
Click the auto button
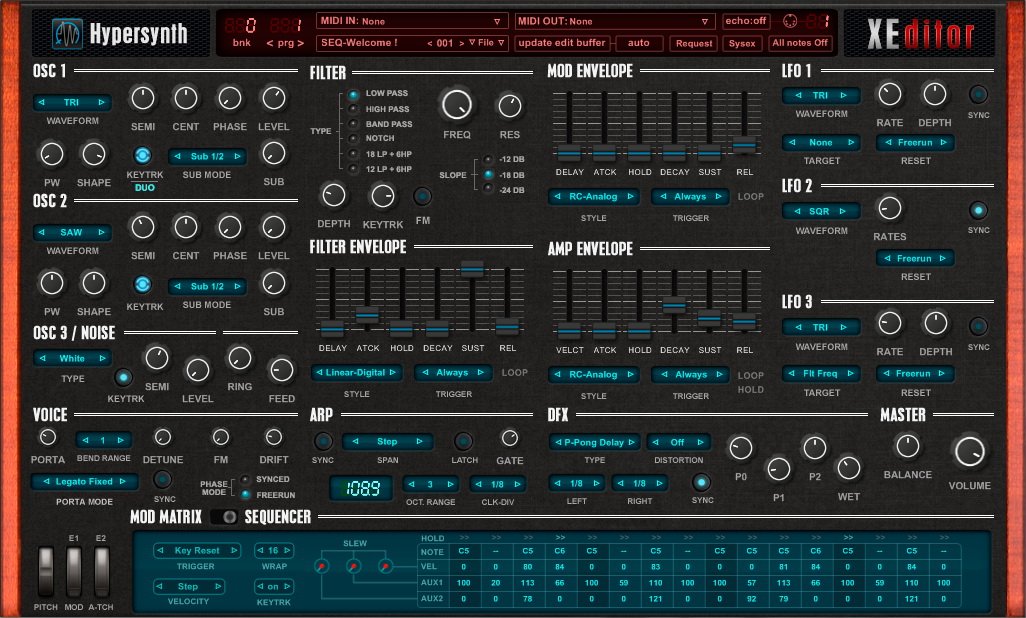[x=639, y=43]
